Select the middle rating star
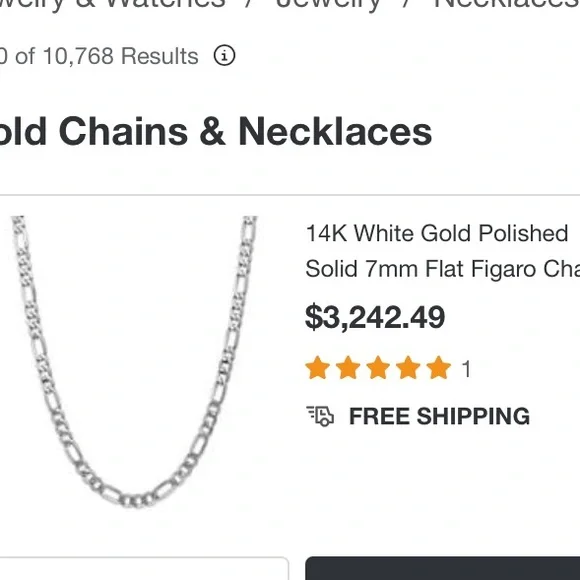 coord(378,368)
